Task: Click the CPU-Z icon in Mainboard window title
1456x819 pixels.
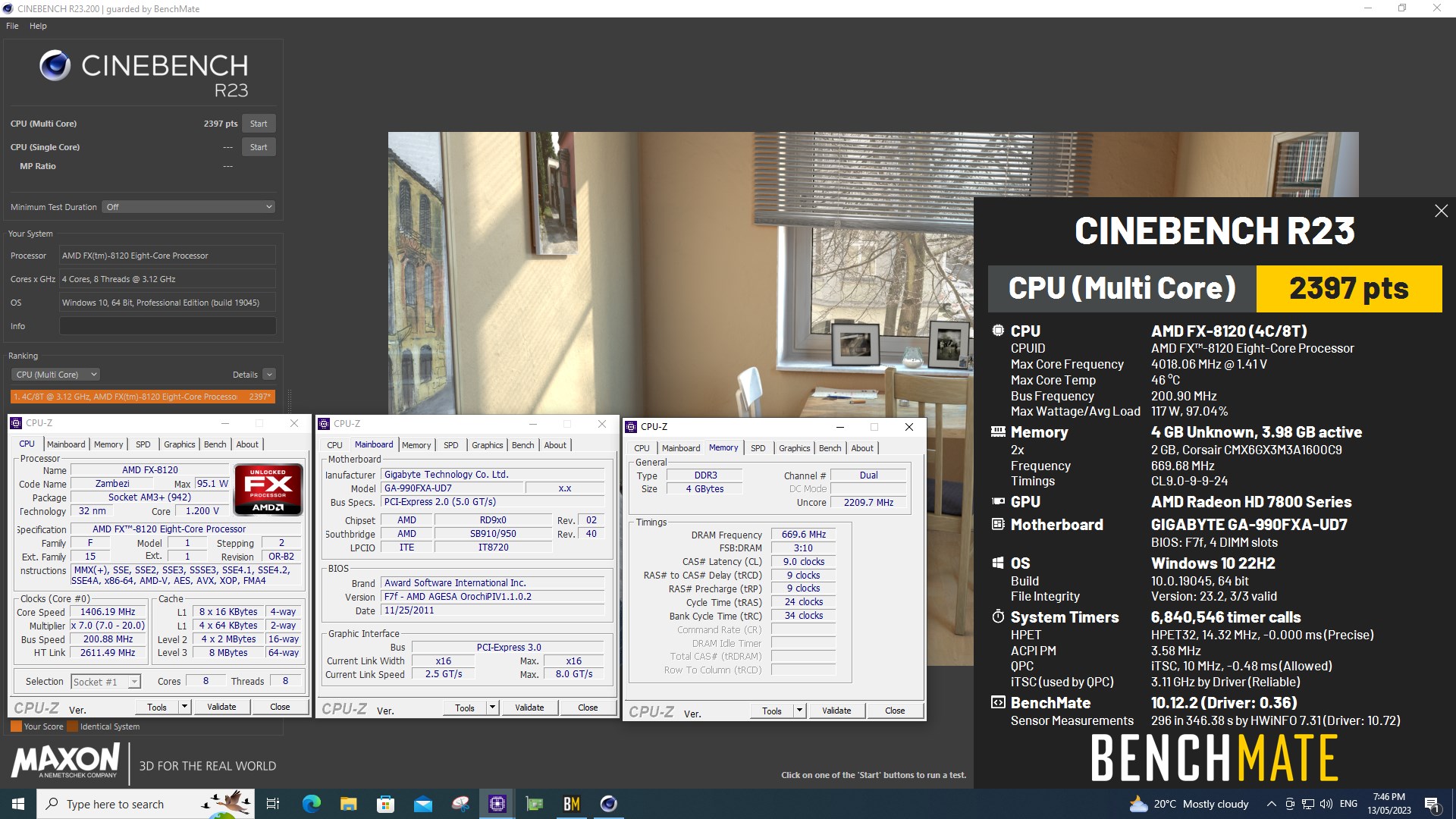Action: (x=324, y=424)
